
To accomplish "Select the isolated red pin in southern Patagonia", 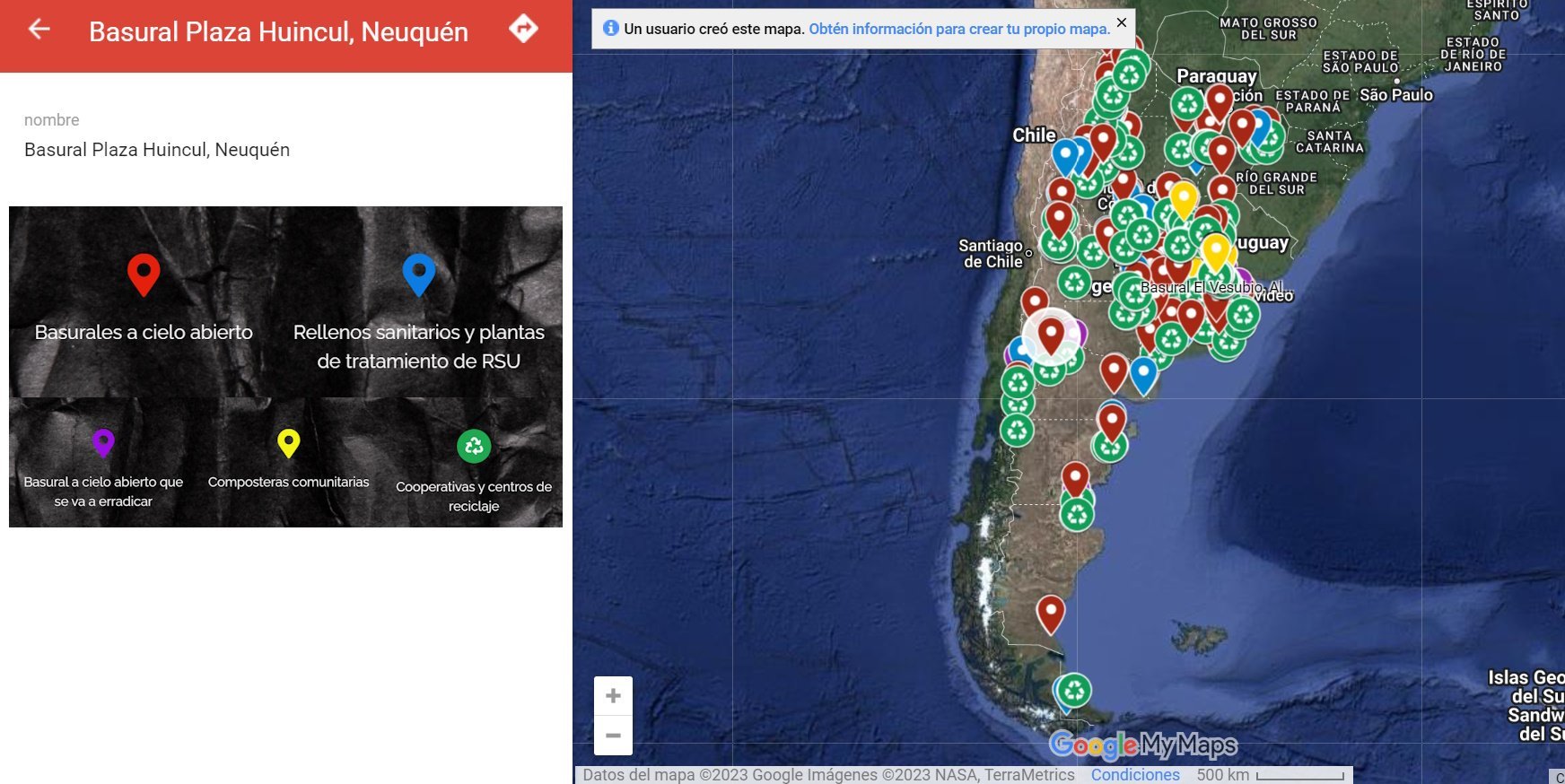I will (1051, 613).
